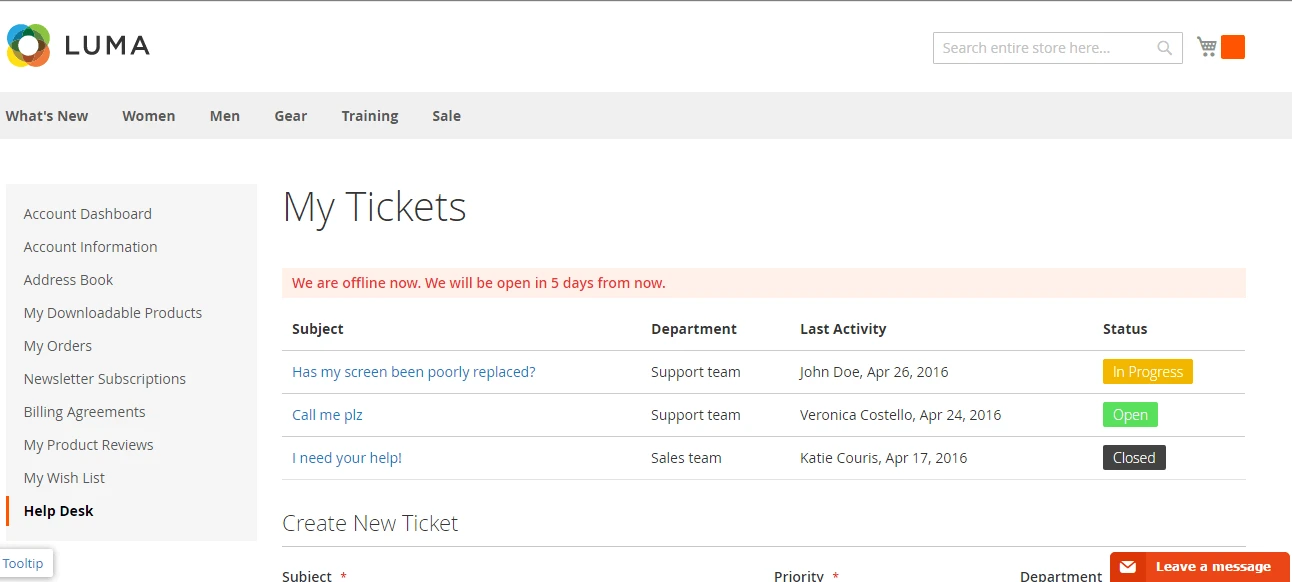
Task: Click the 'In Progress' status badge
Action: point(1147,371)
